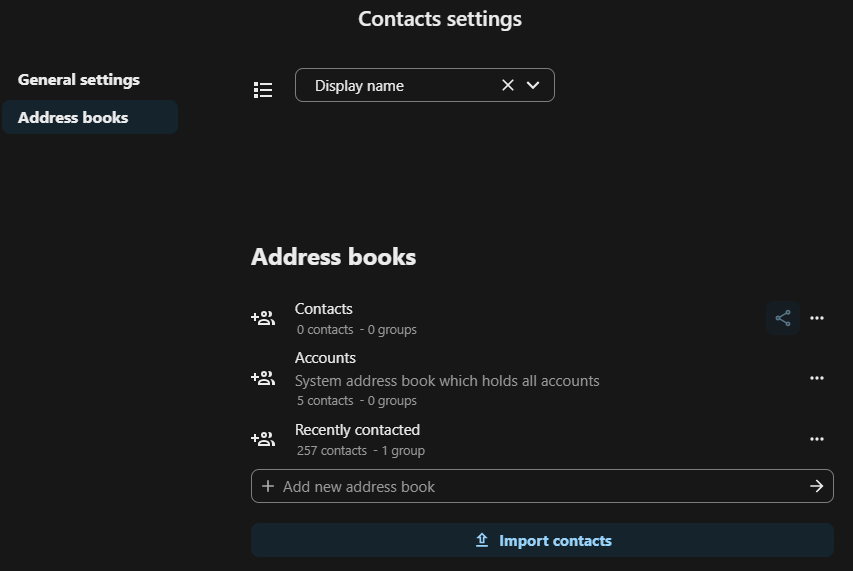This screenshot has width=853, height=571.
Task: Click the sort order list icon
Action: [263, 90]
